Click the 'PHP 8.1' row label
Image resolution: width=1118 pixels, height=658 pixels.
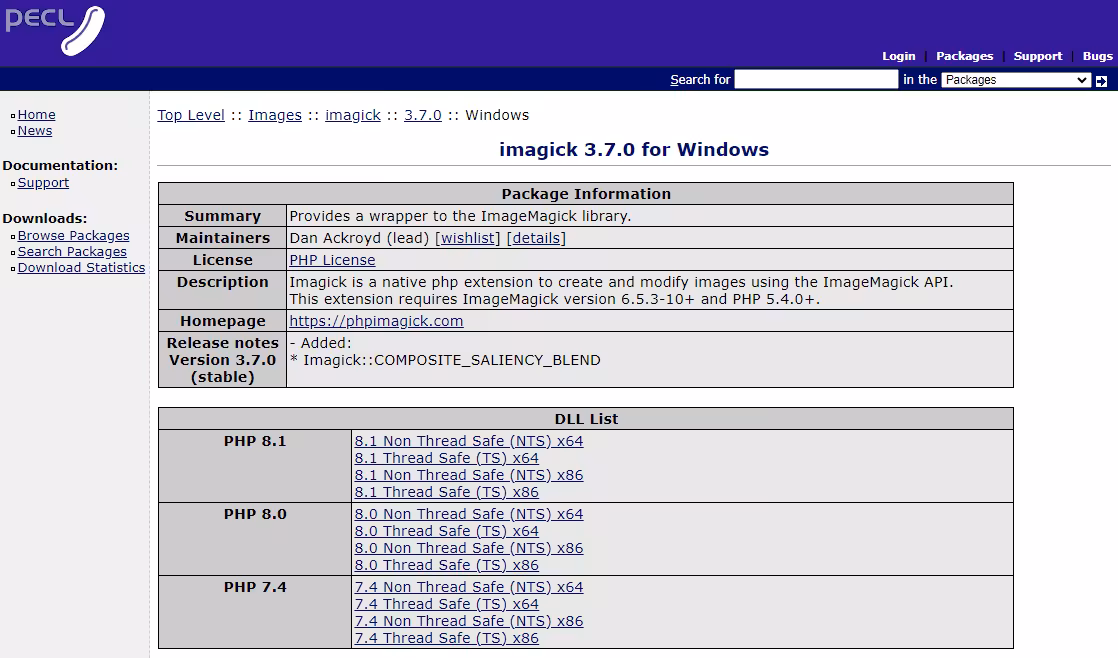(x=255, y=441)
